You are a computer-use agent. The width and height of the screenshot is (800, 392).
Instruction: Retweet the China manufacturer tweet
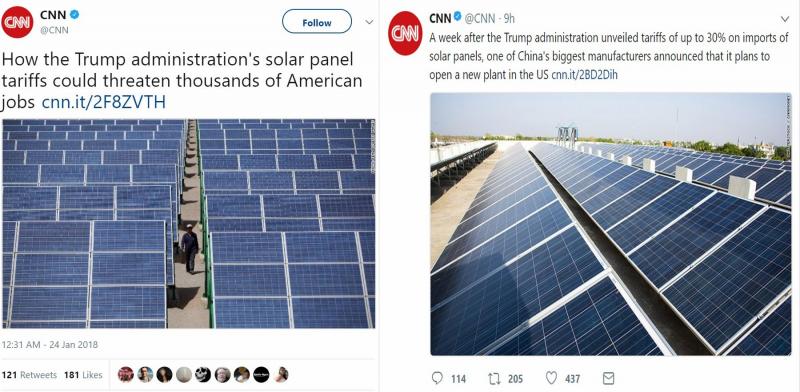tap(494, 378)
